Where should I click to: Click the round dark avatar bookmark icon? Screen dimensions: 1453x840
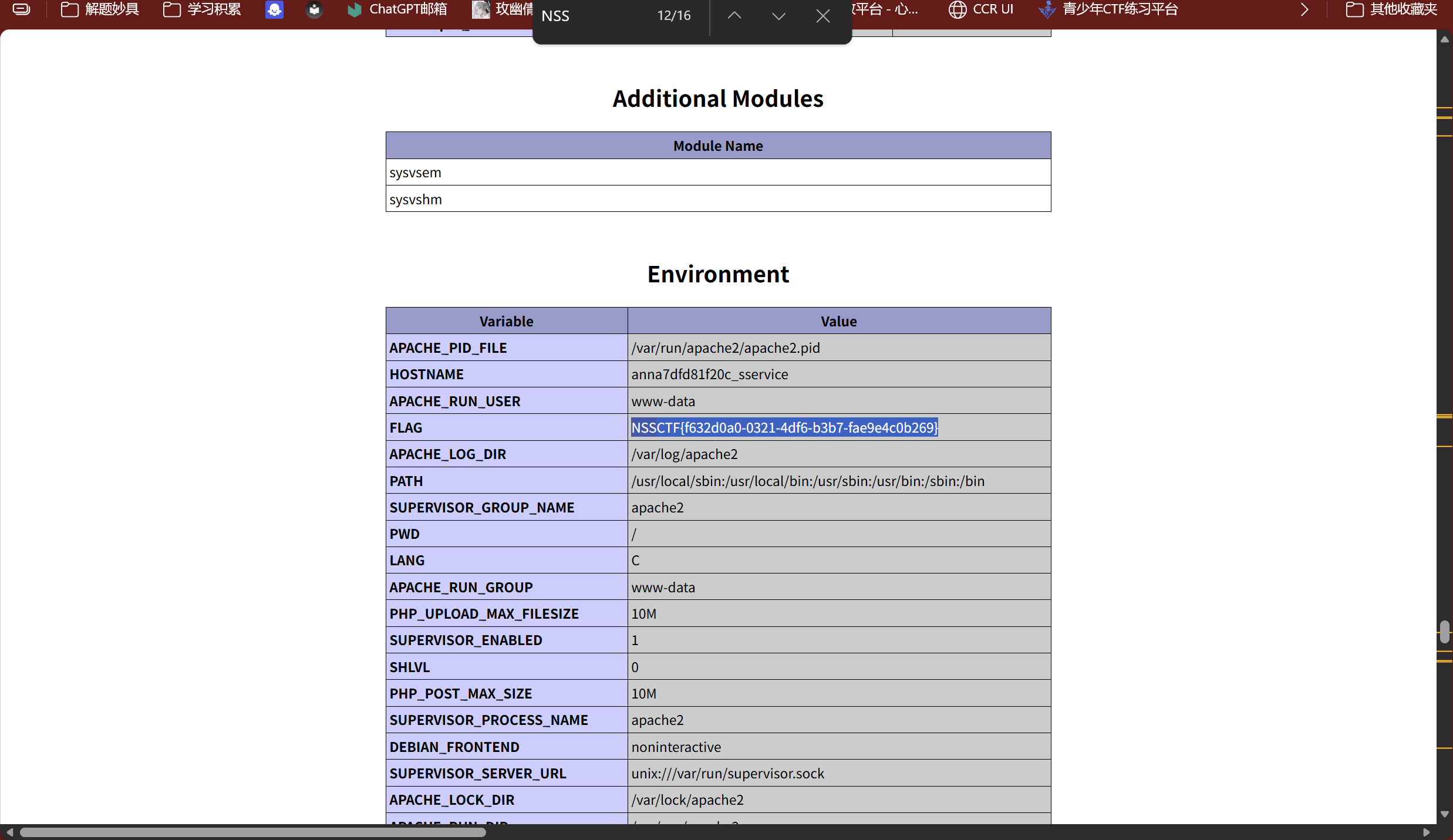314,9
